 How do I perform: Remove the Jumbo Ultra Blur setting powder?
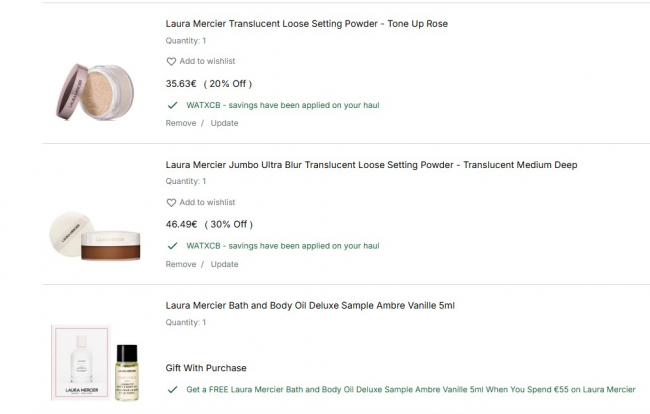pyautogui.click(x=181, y=264)
